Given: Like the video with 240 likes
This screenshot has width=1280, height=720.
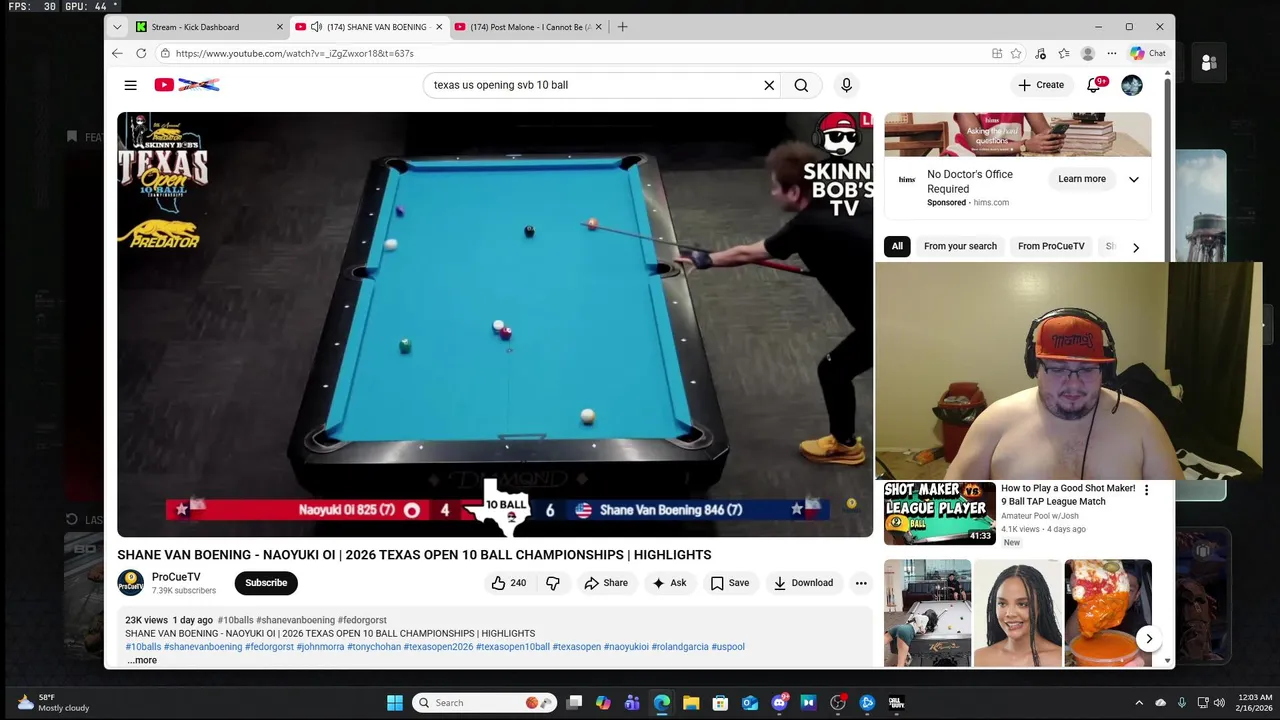Looking at the screenshot, I should (509, 583).
